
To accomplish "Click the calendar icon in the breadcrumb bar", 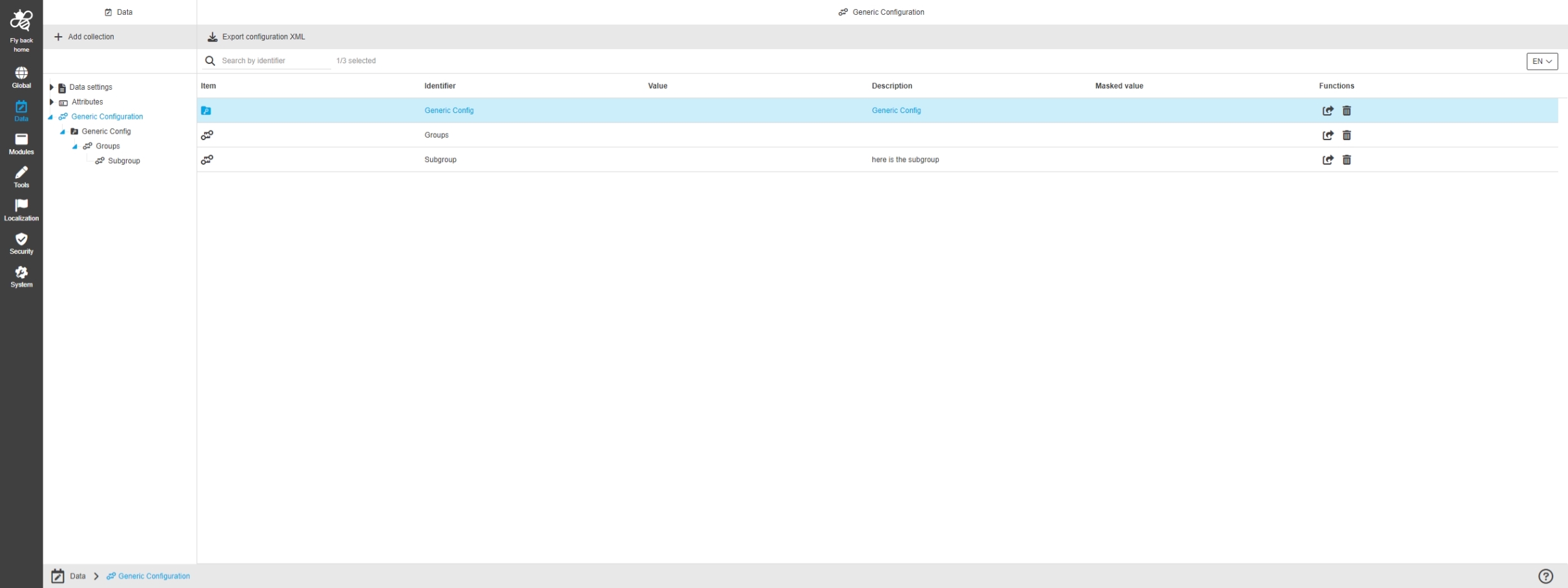I will (x=58, y=576).
